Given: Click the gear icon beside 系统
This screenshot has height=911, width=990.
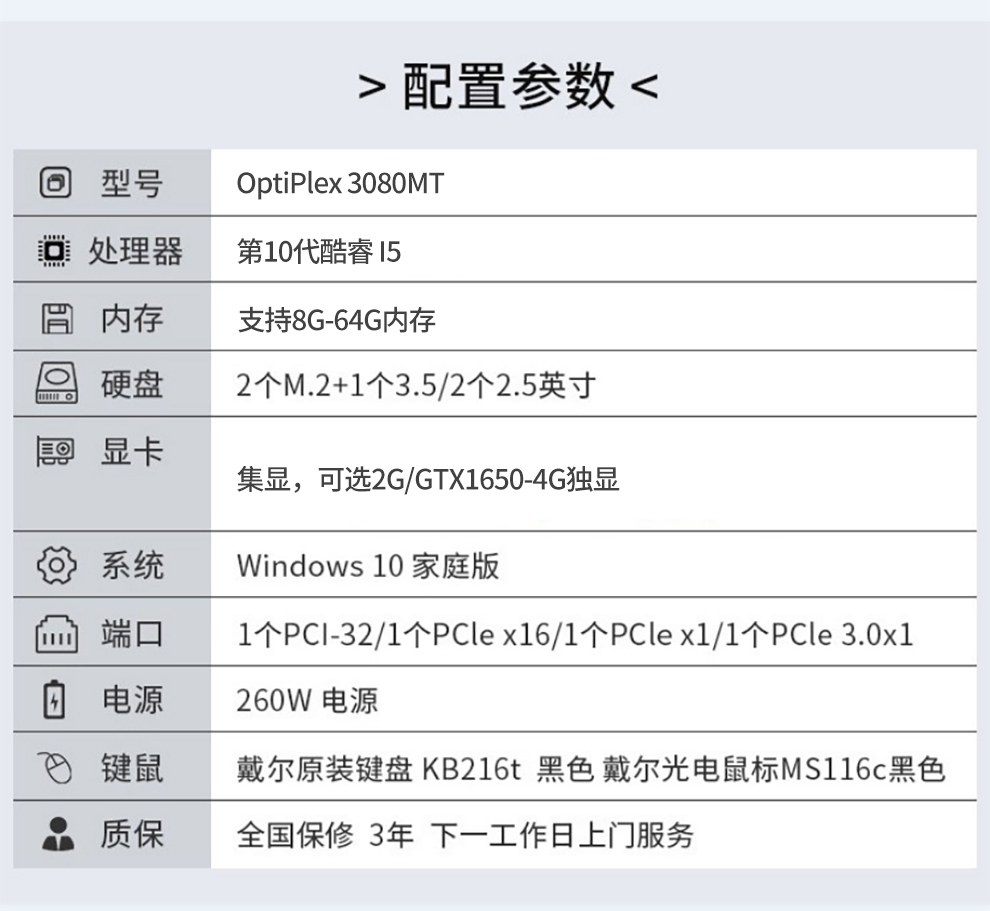Looking at the screenshot, I should [x=56, y=564].
